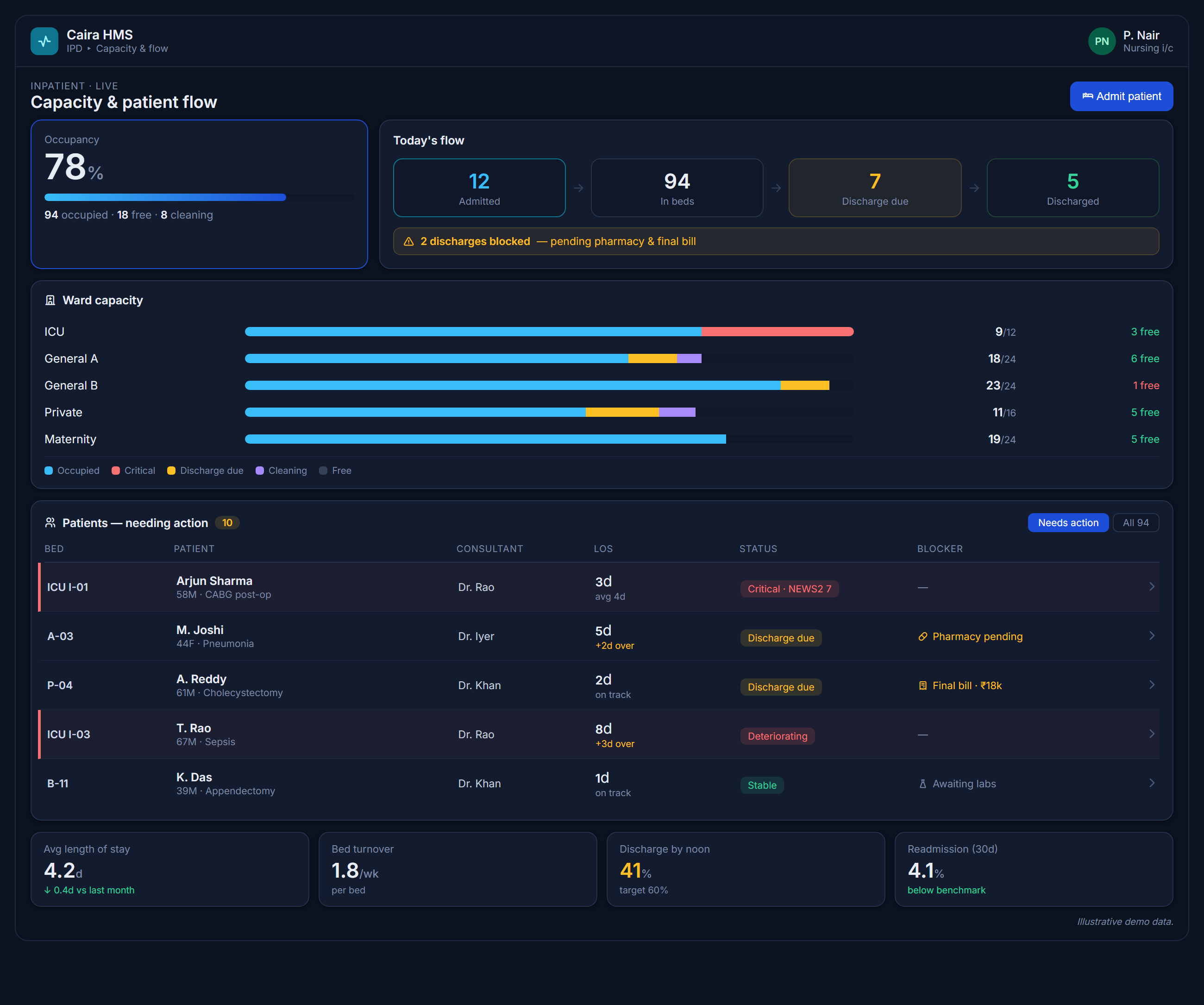
Task: Click the Stable status badge
Action: 761,785
